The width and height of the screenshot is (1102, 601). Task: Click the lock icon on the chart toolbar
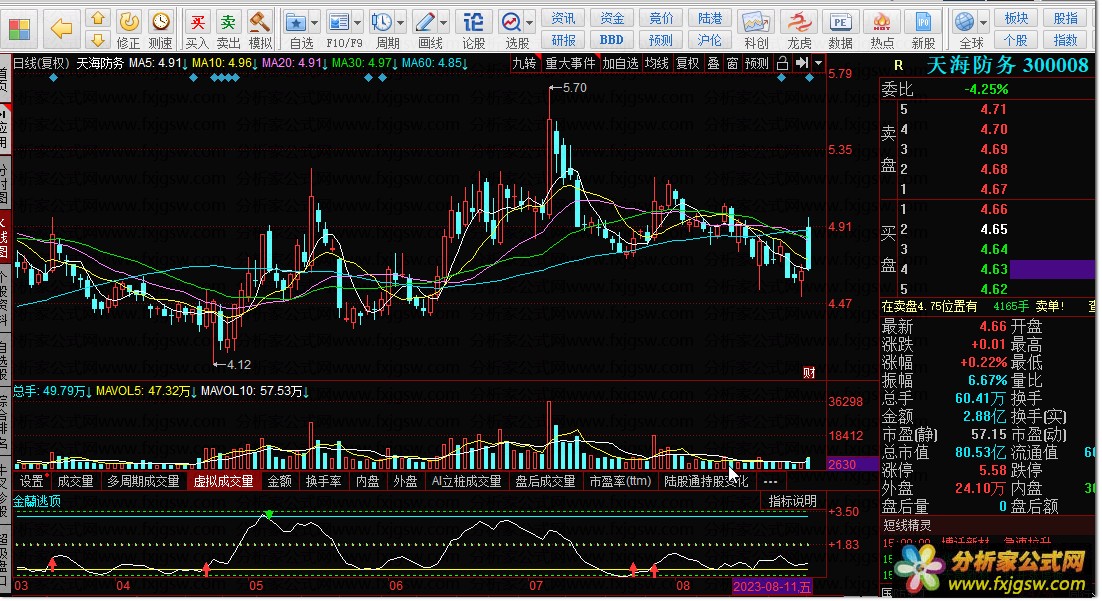(x=782, y=63)
